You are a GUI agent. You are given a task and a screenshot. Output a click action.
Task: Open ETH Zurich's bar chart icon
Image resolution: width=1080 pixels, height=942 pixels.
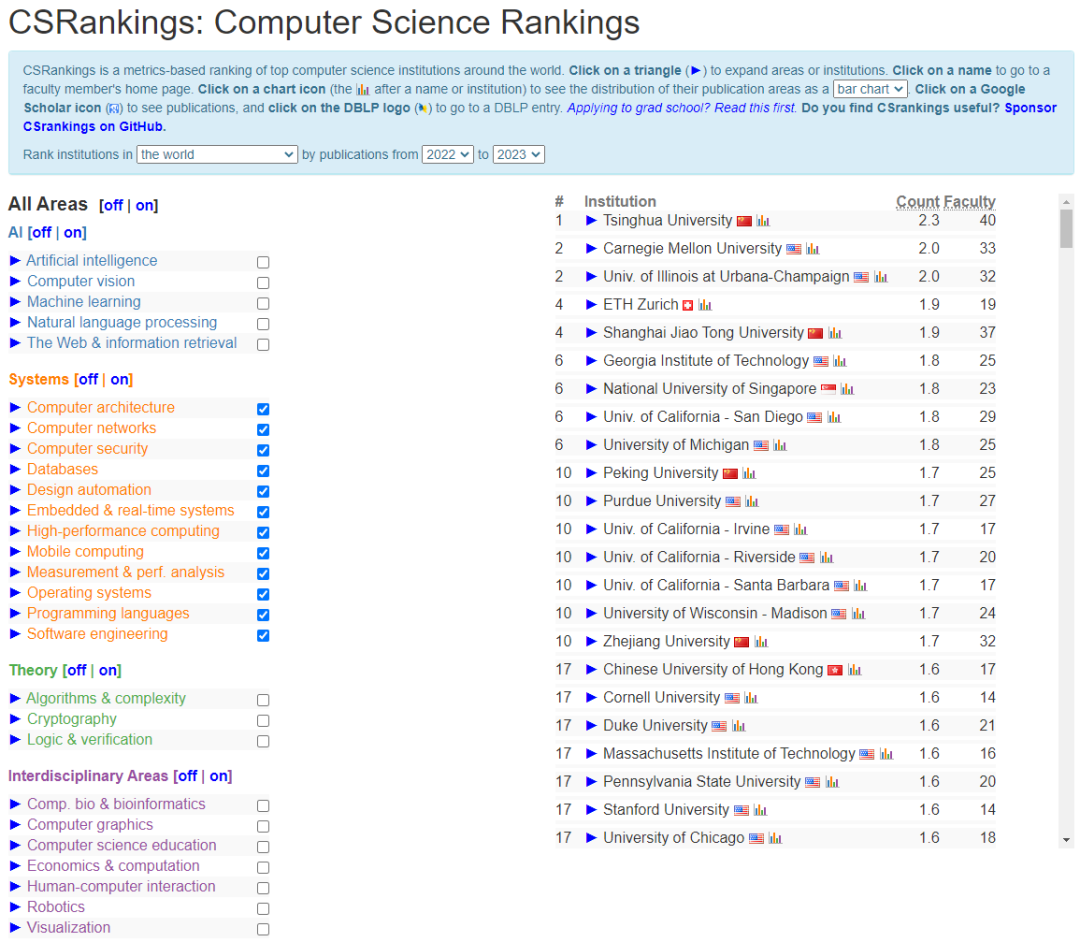705,305
